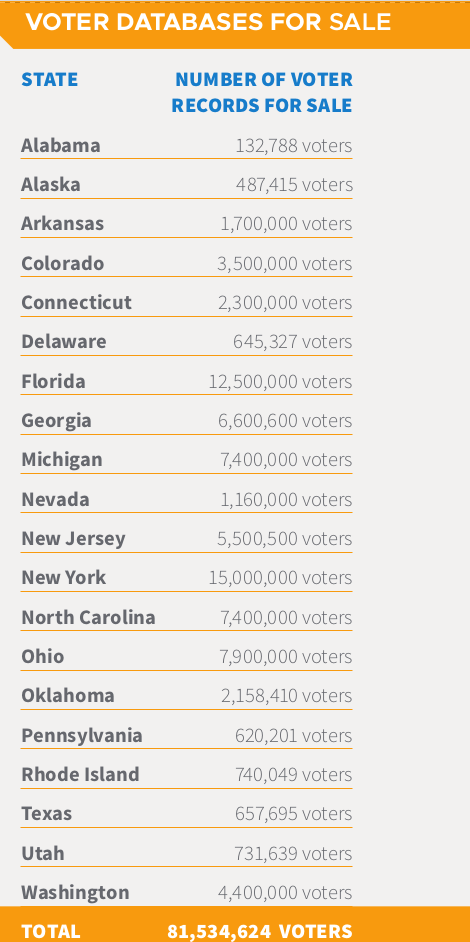Click the TOTAL 81,534,624 voters footer
This screenshot has width=470, height=942.
click(x=235, y=925)
